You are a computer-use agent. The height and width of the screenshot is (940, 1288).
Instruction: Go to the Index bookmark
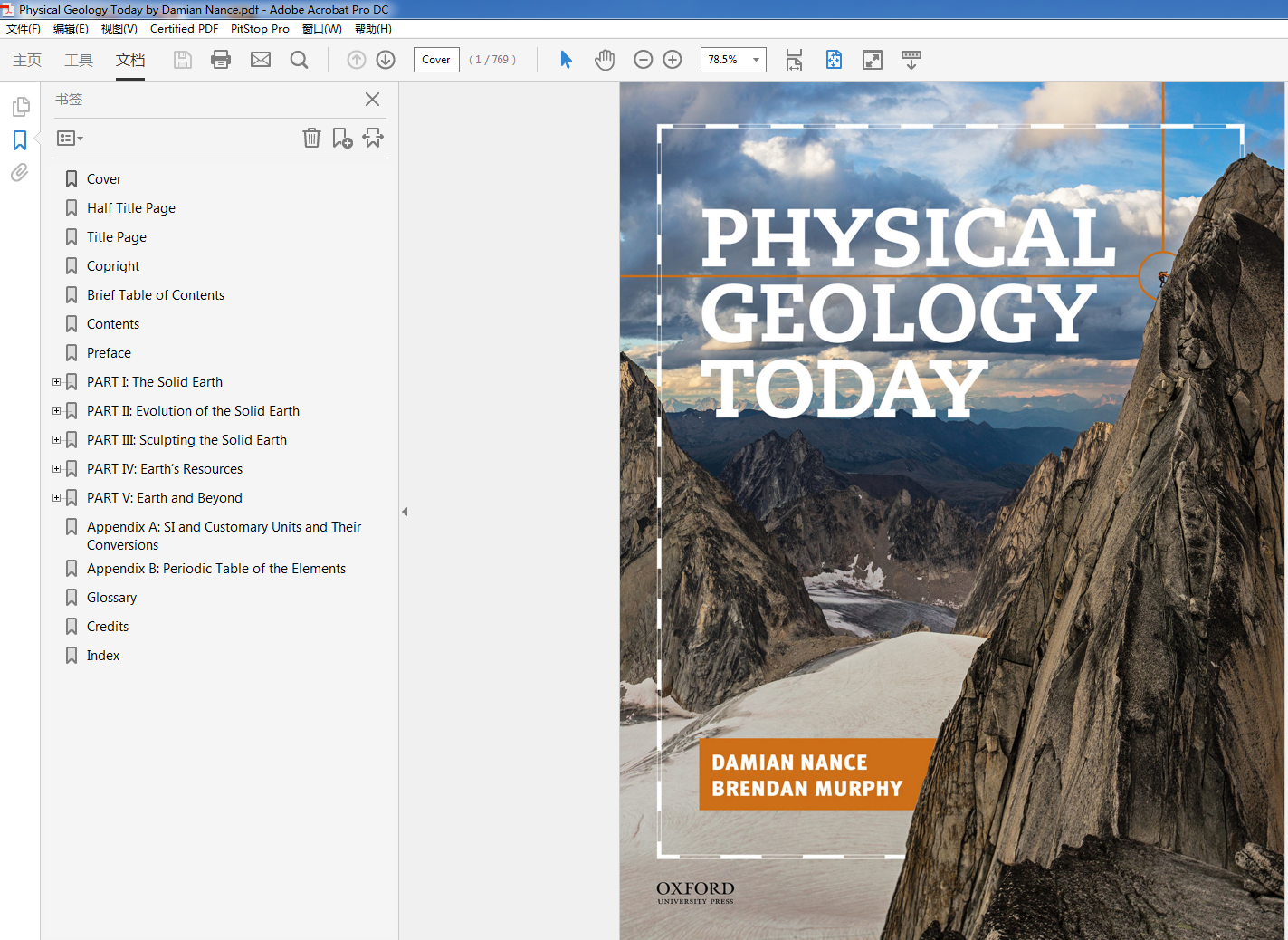point(103,656)
